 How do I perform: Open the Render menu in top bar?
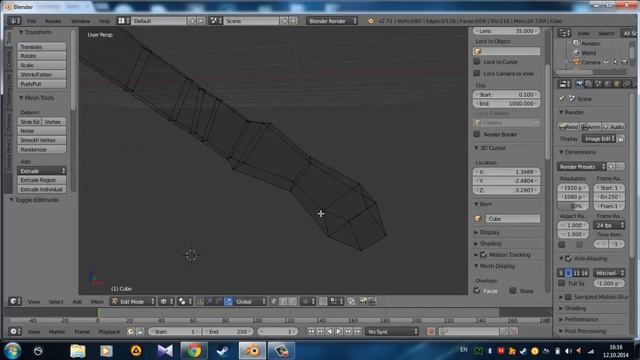[x=53, y=21]
